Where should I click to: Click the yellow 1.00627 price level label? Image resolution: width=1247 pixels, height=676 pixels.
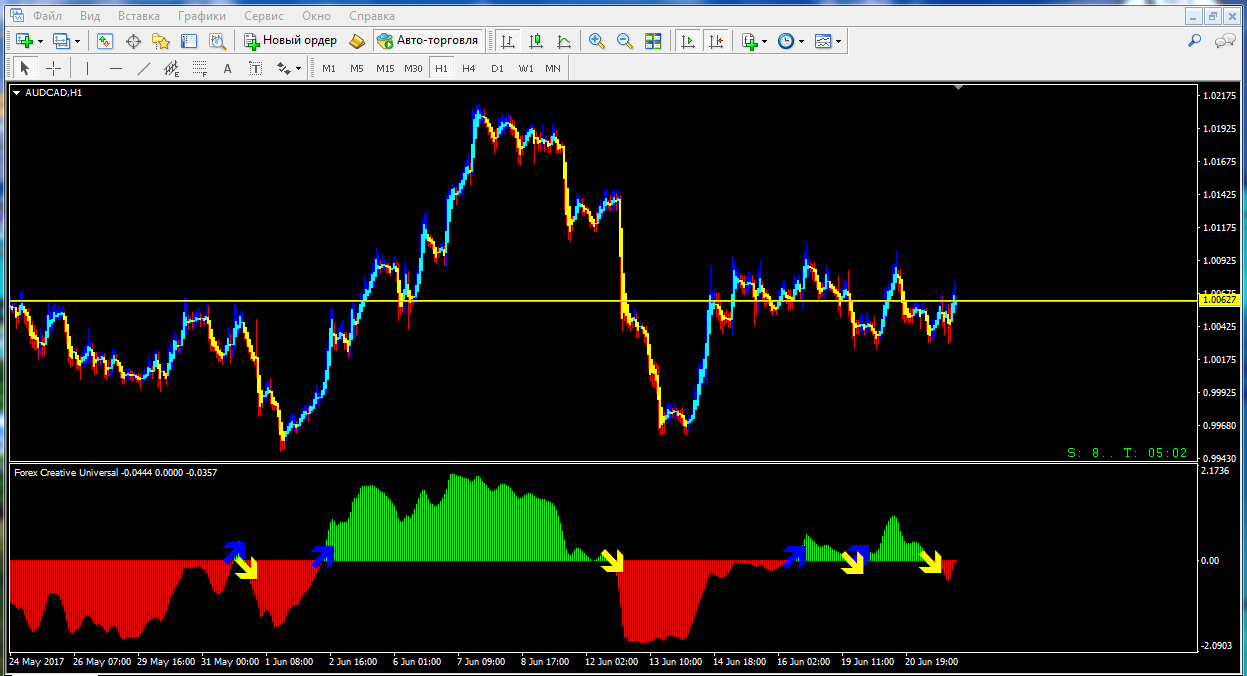1219,300
